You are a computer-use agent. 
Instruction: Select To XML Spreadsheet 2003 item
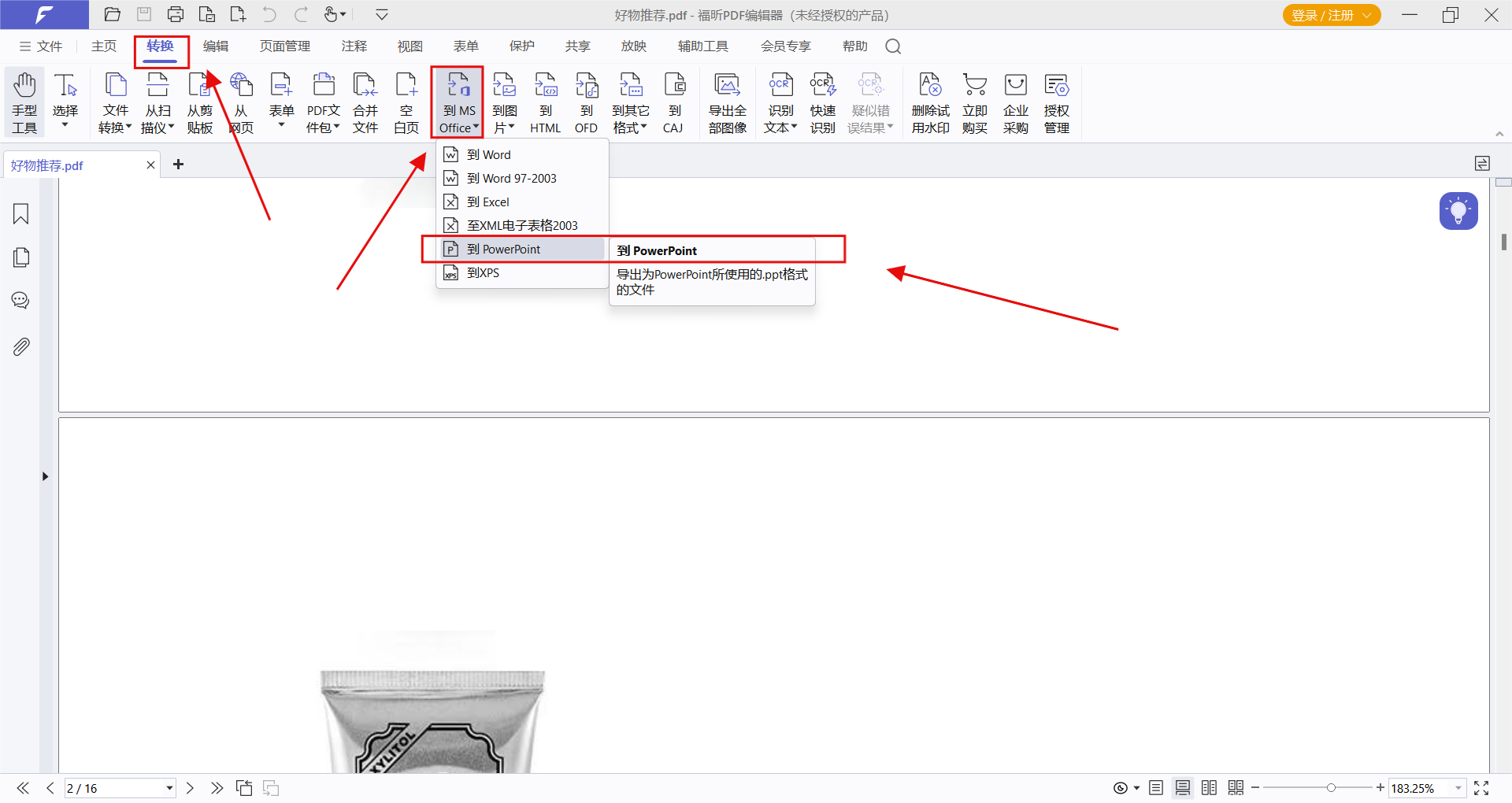[522, 226]
